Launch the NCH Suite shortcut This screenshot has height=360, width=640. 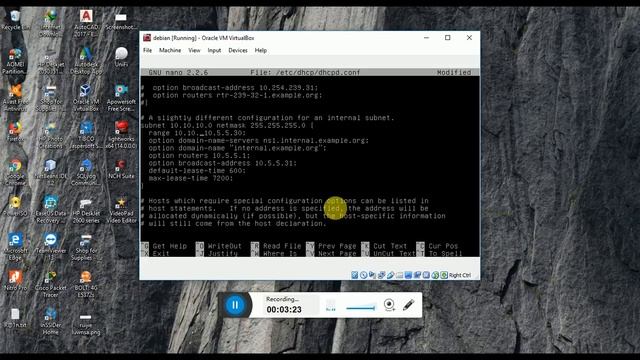[121, 169]
